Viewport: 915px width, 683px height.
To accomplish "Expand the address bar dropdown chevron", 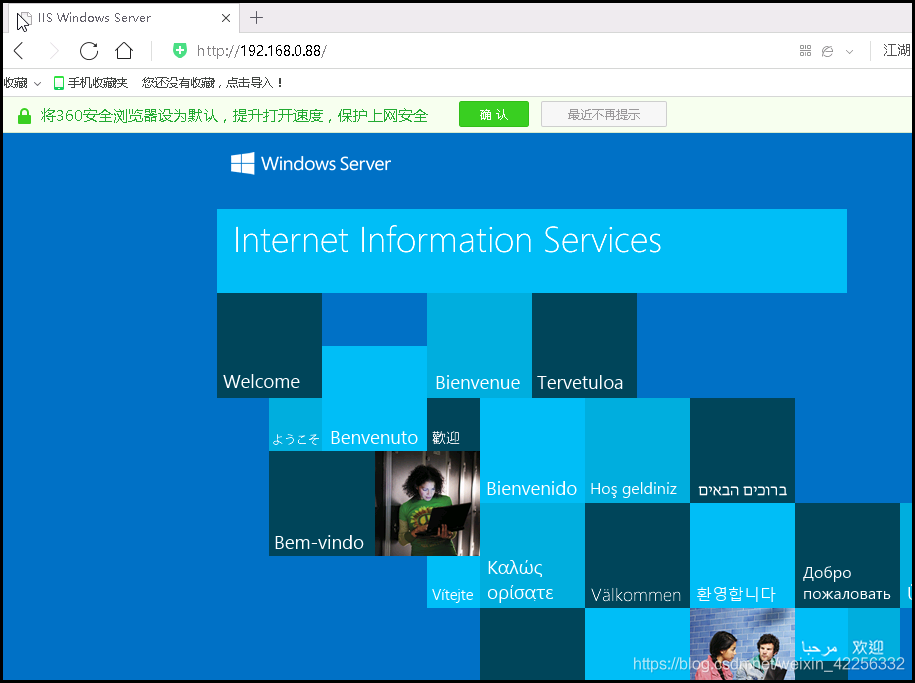I will pyautogui.click(x=850, y=51).
